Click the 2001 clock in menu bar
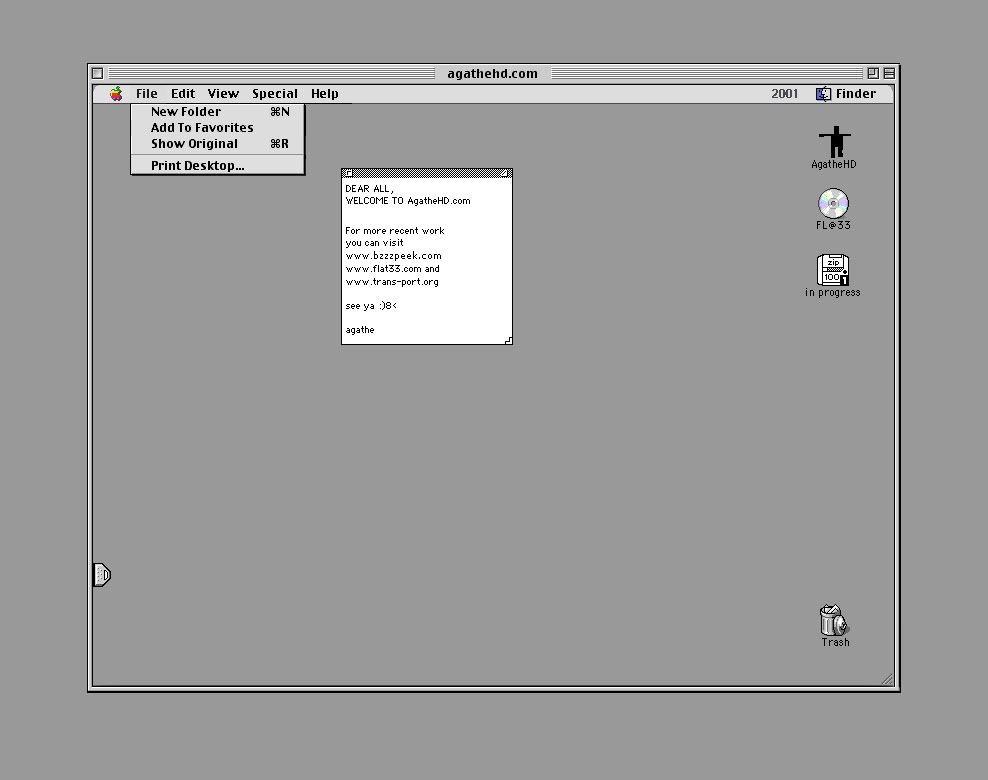Image resolution: width=988 pixels, height=780 pixels. [x=784, y=94]
